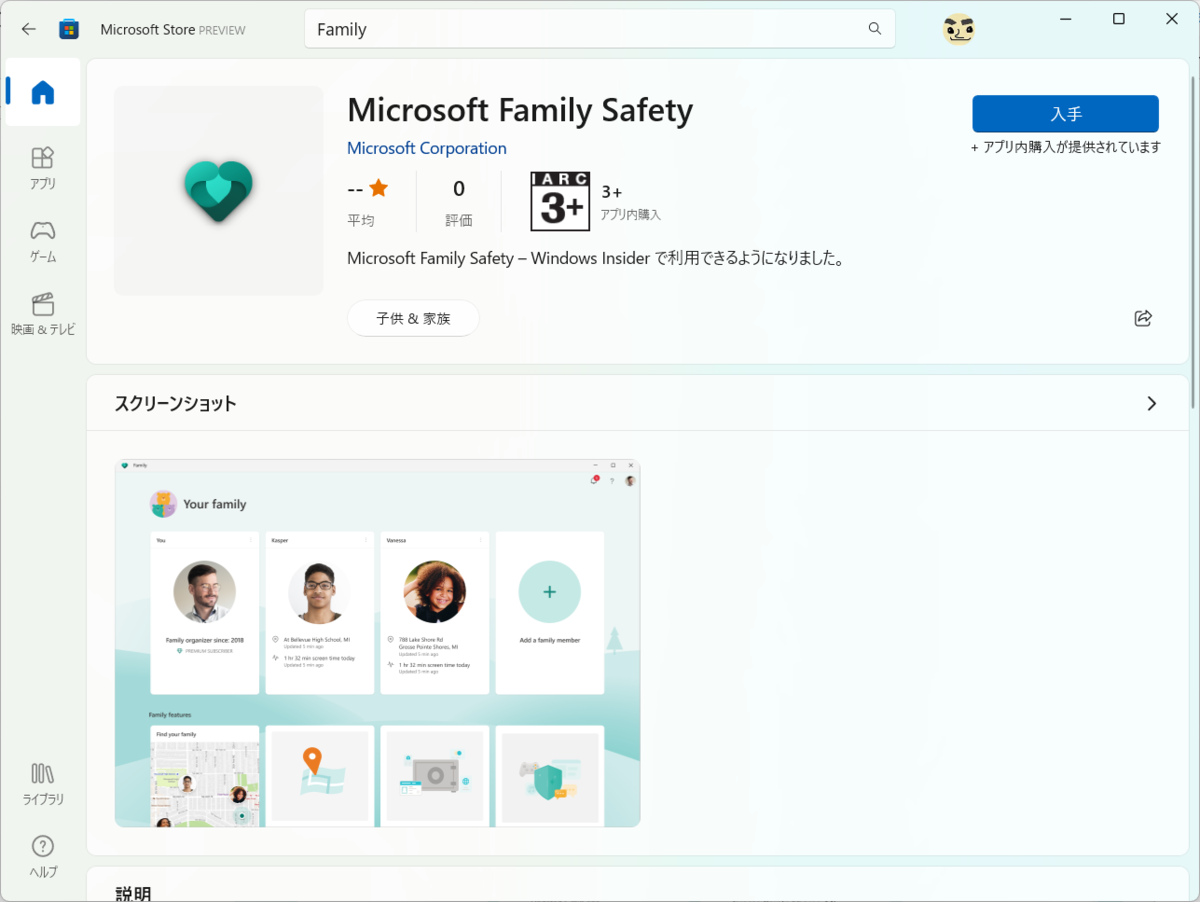The width and height of the screenshot is (1200, 902).
Task: Click the orange rating star
Action: (378, 187)
